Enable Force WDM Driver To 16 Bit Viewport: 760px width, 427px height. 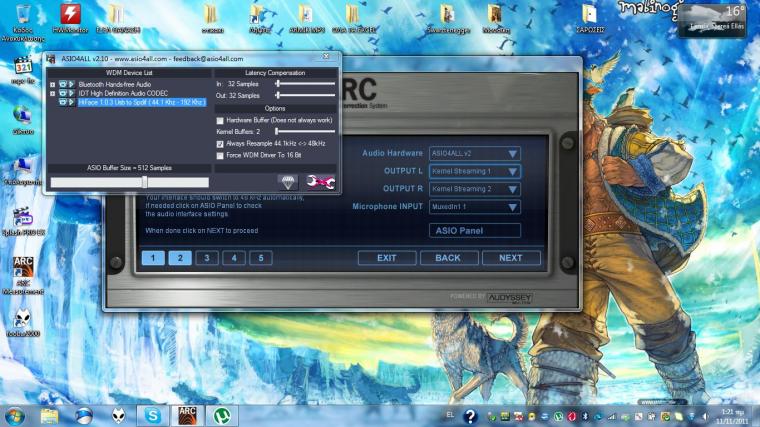coord(220,155)
